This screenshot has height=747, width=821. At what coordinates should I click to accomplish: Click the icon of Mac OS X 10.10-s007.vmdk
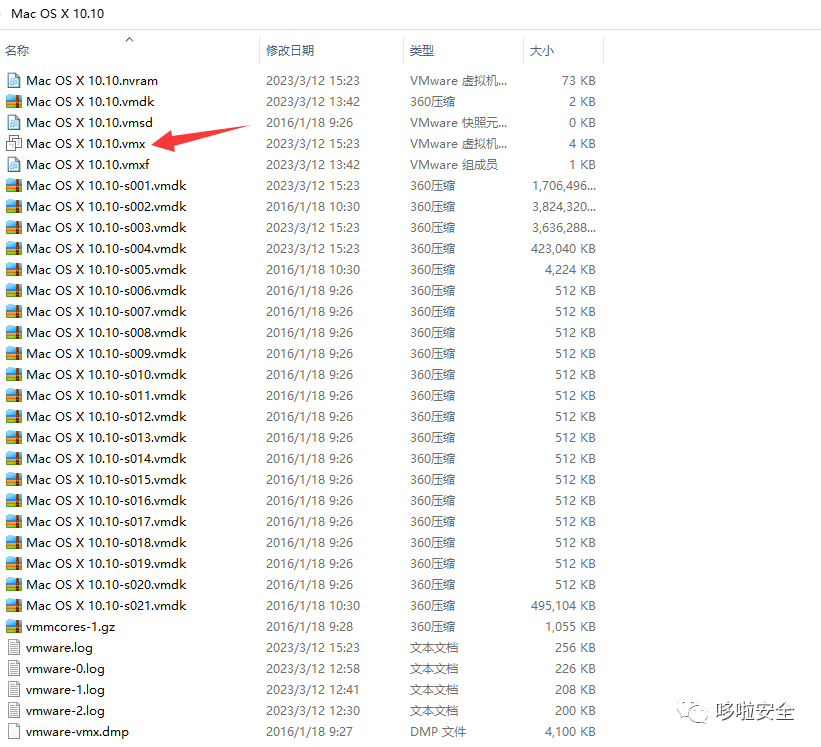(x=14, y=311)
